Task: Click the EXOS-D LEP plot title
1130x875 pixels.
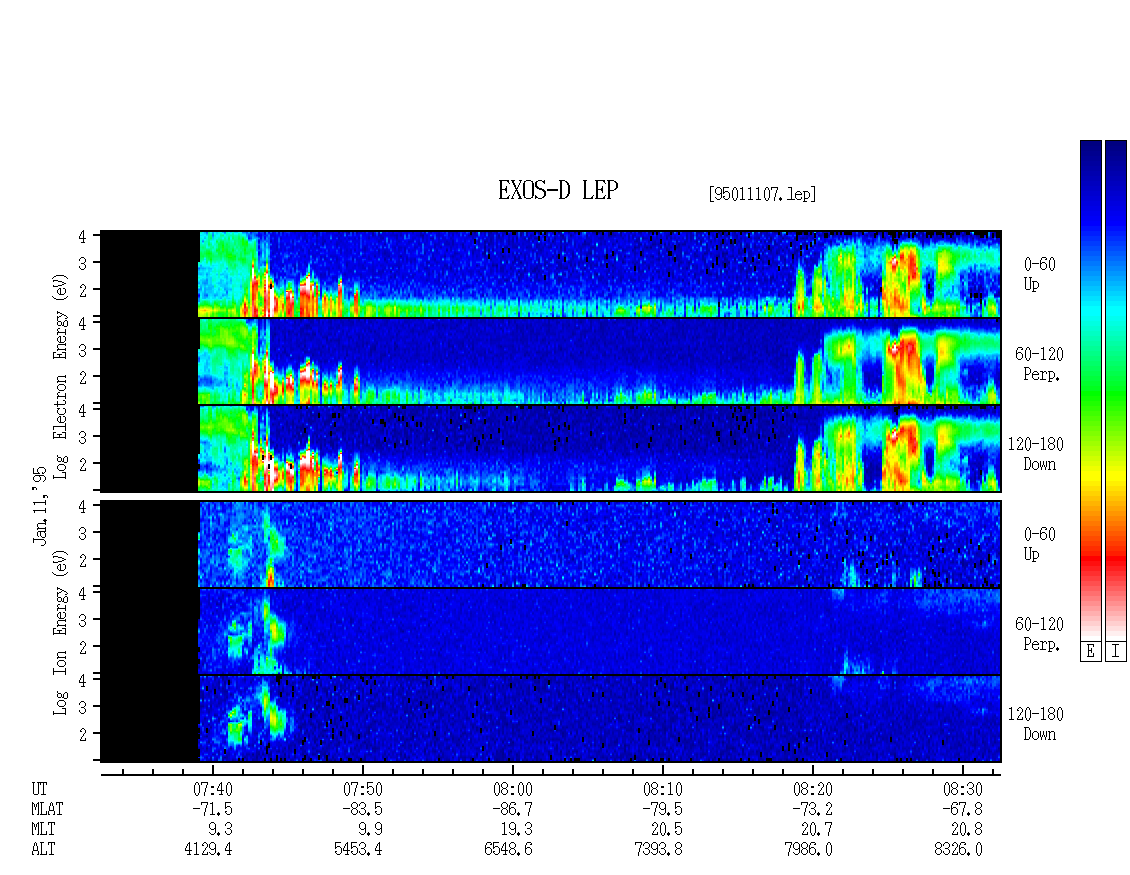Action: pyautogui.click(x=558, y=190)
